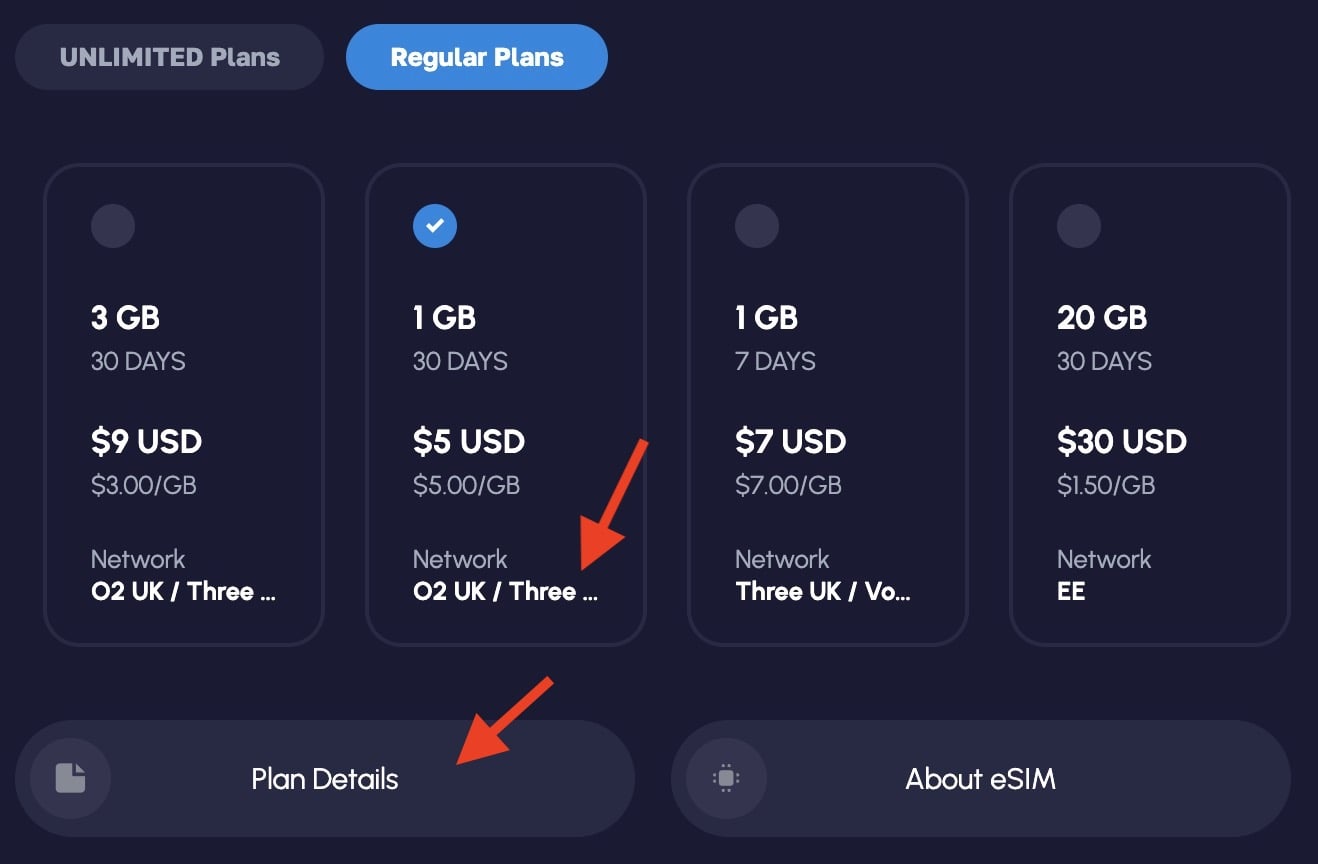Switch to the Regular Plans tab
The width and height of the screenshot is (1318, 864).
click(477, 57)
